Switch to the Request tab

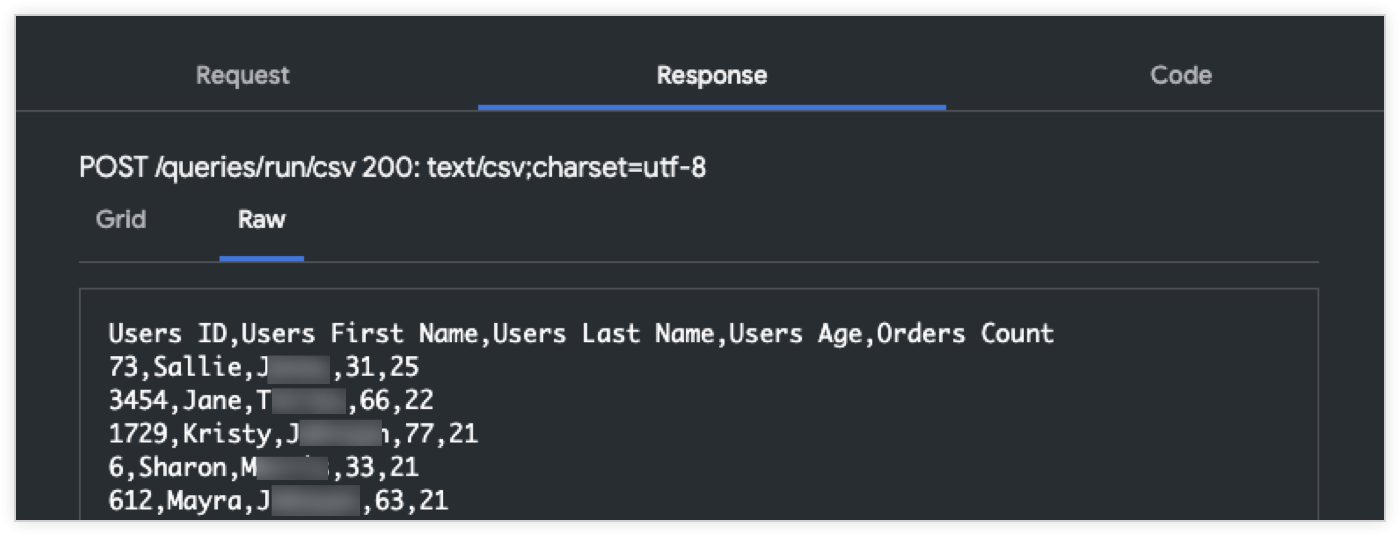tap(242, 75)
